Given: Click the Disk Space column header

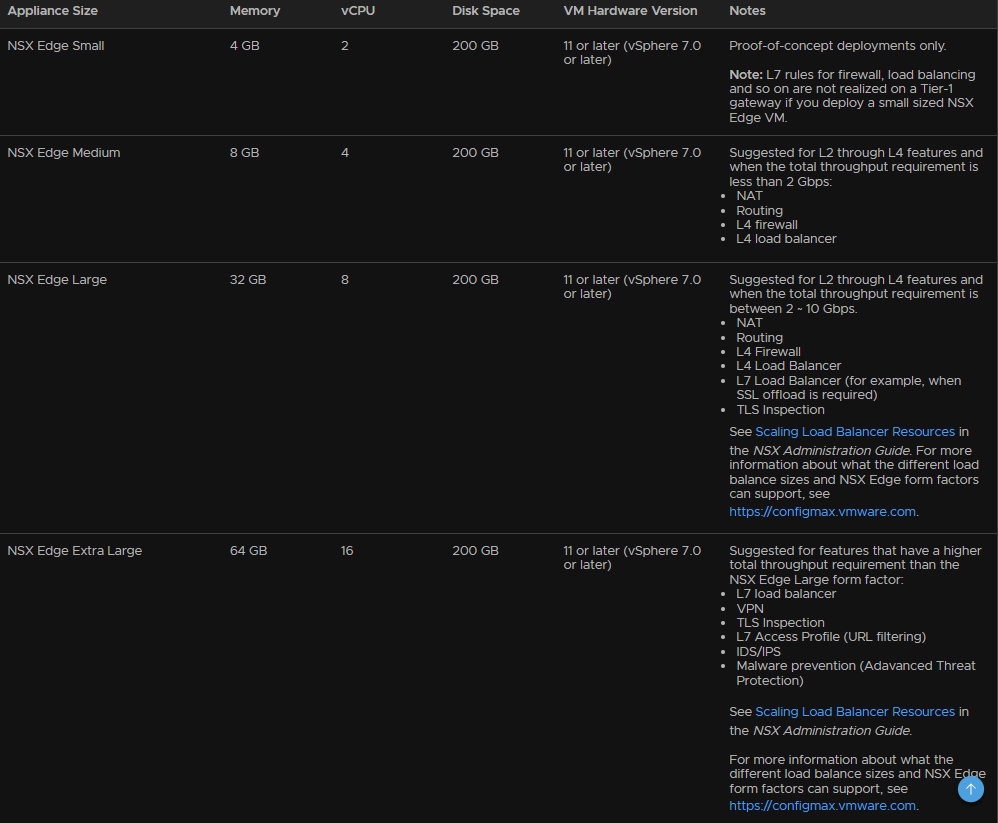Looking at the screenshot, I should point(486,11).
